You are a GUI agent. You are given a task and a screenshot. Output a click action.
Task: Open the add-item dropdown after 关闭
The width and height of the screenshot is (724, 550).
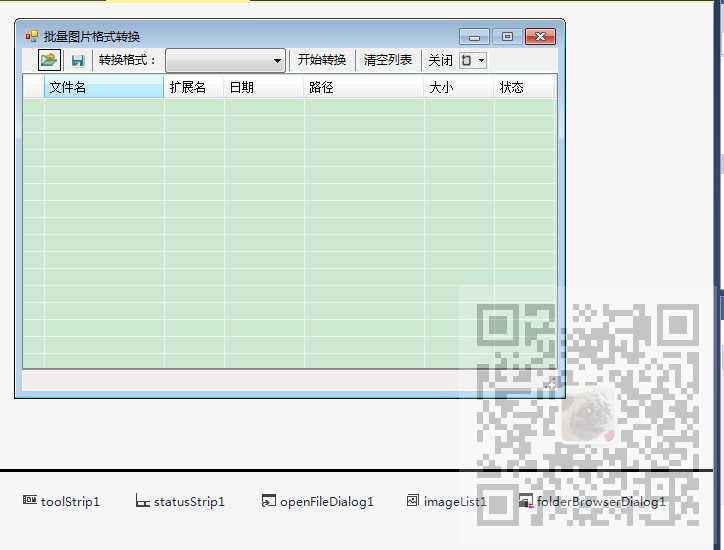tap(473, 60)
